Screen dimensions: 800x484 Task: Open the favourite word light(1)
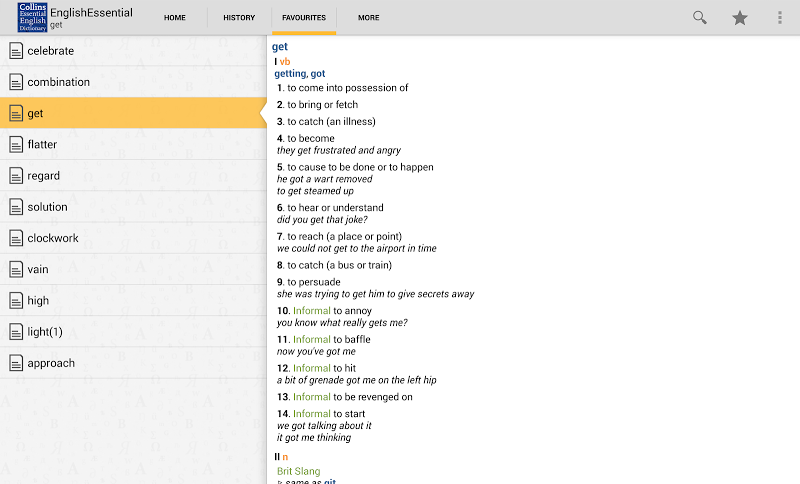(x=133, y=332)
